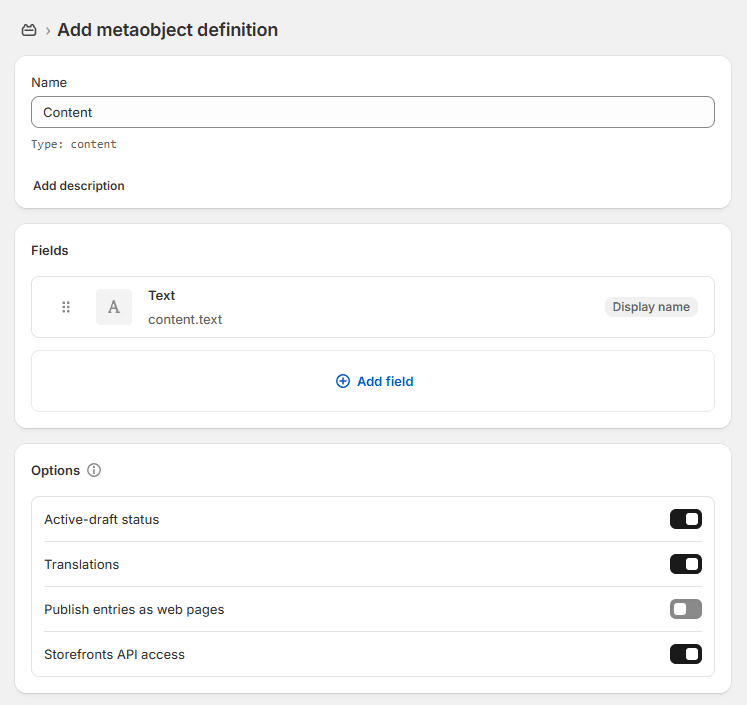Click the 'Type: content' label
Viewport: 747px width, 705px height.
74,145
